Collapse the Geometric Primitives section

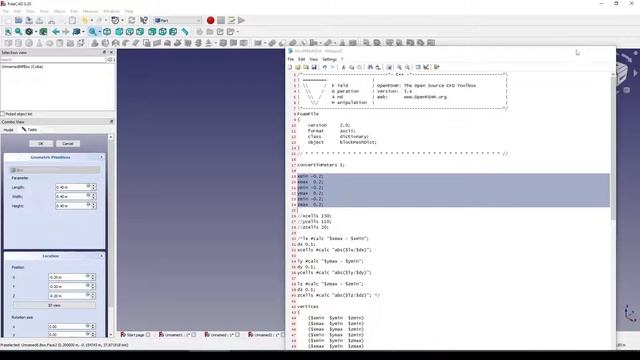click(101, 157)
